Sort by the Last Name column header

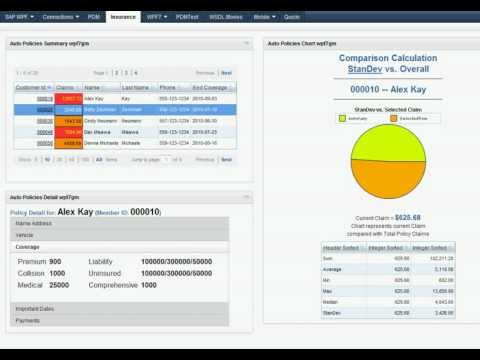coord(139,87)
